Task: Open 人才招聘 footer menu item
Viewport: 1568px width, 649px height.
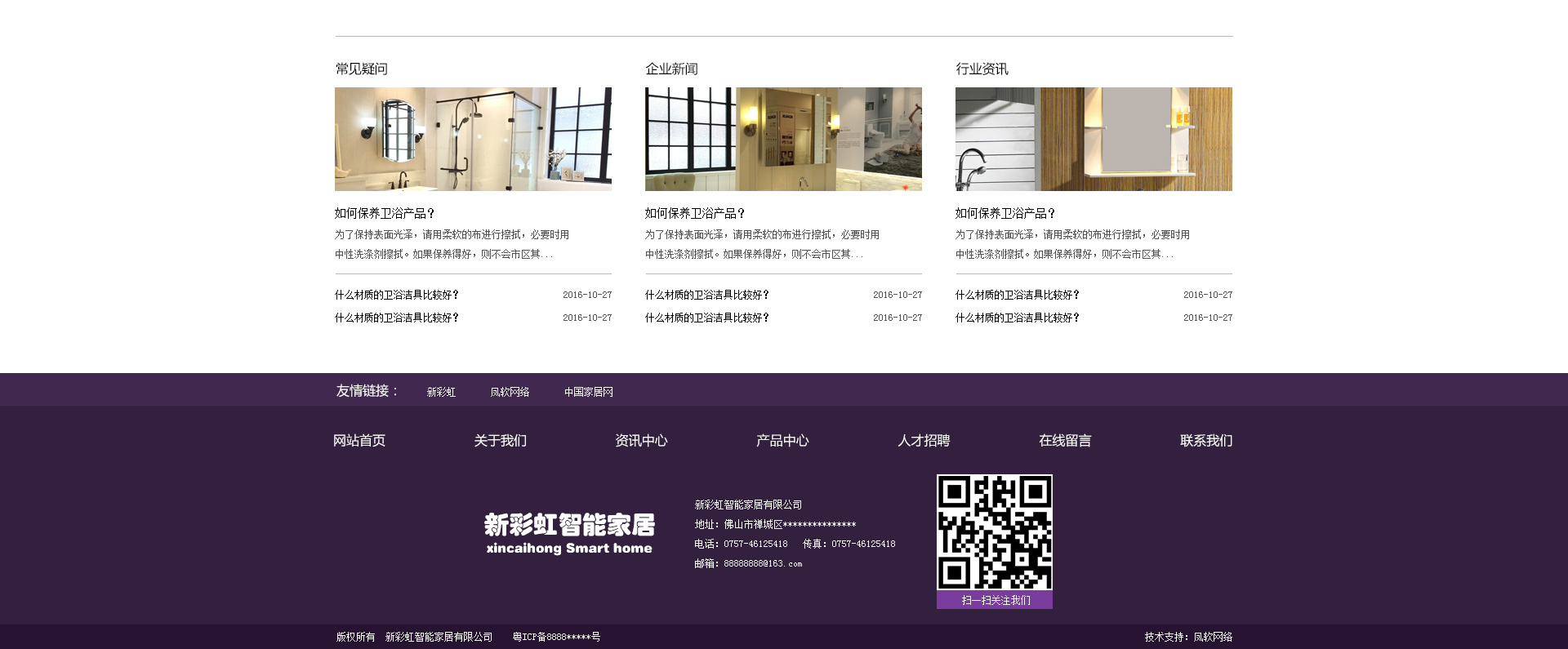Action: (924, 441)
